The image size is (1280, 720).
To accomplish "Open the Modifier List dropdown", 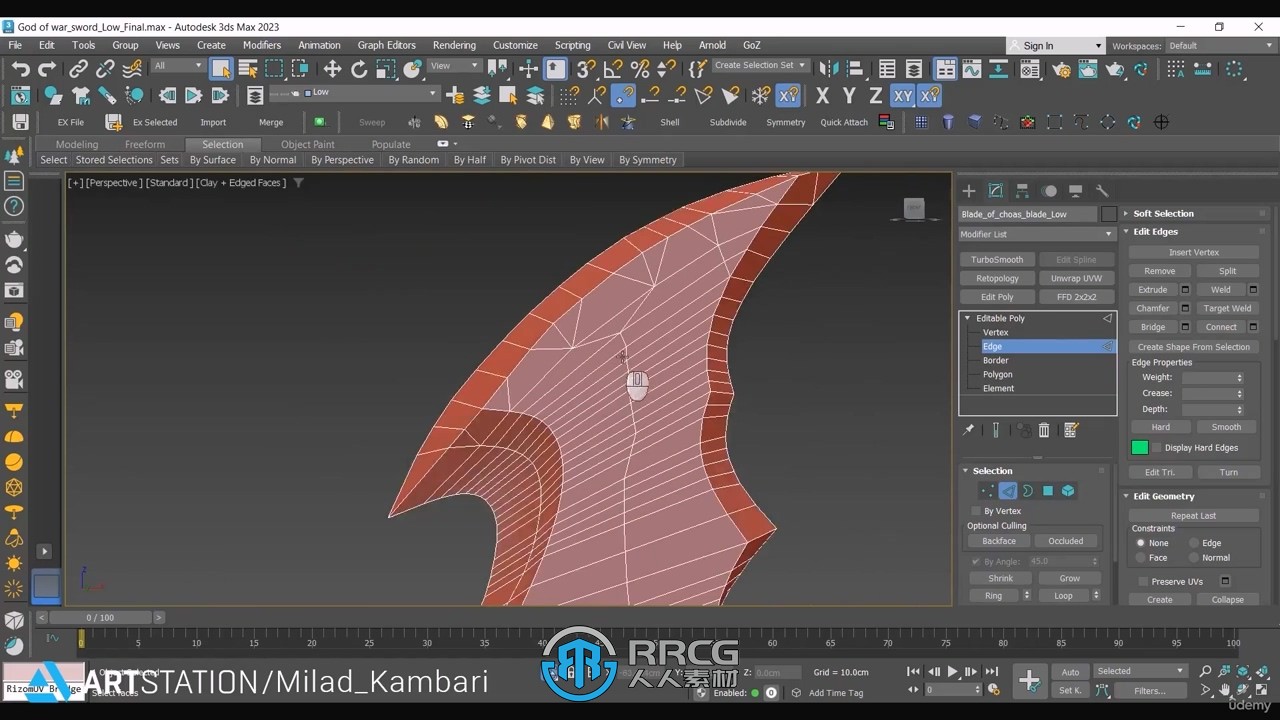I will 1037,234.
